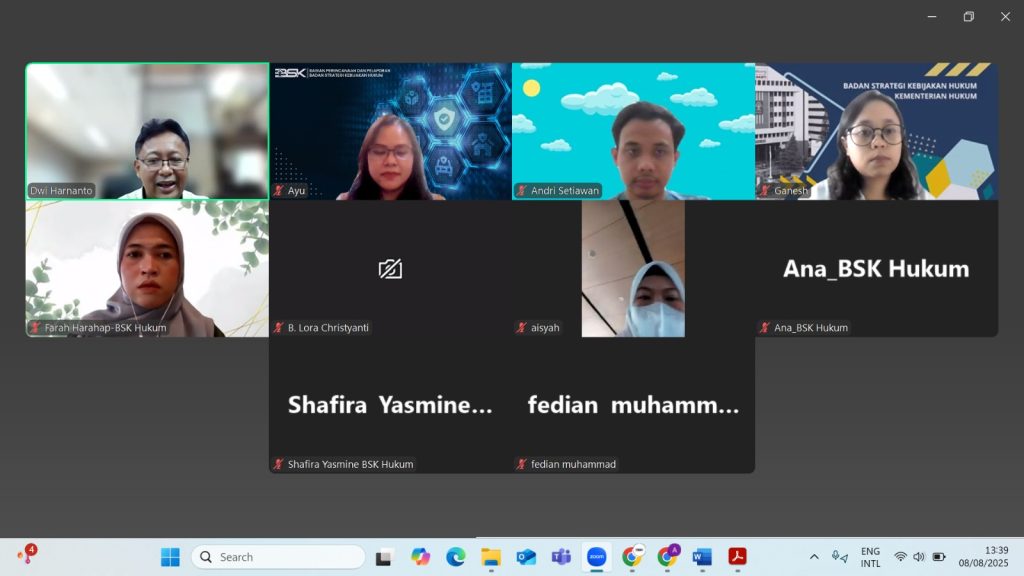Open Microsoft Edge browser

tap(455, 557)
